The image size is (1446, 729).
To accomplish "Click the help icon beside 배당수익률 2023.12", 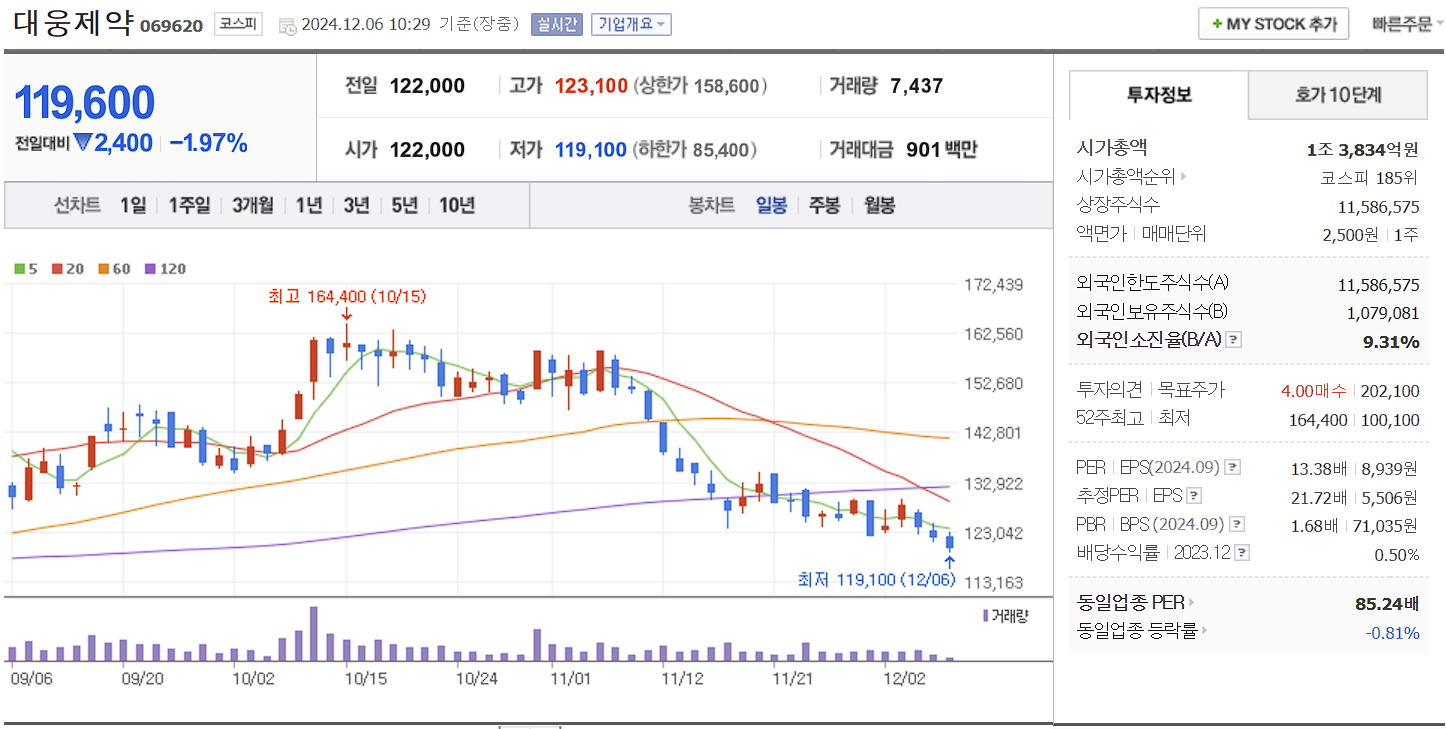I will [x=1240, y=551].
